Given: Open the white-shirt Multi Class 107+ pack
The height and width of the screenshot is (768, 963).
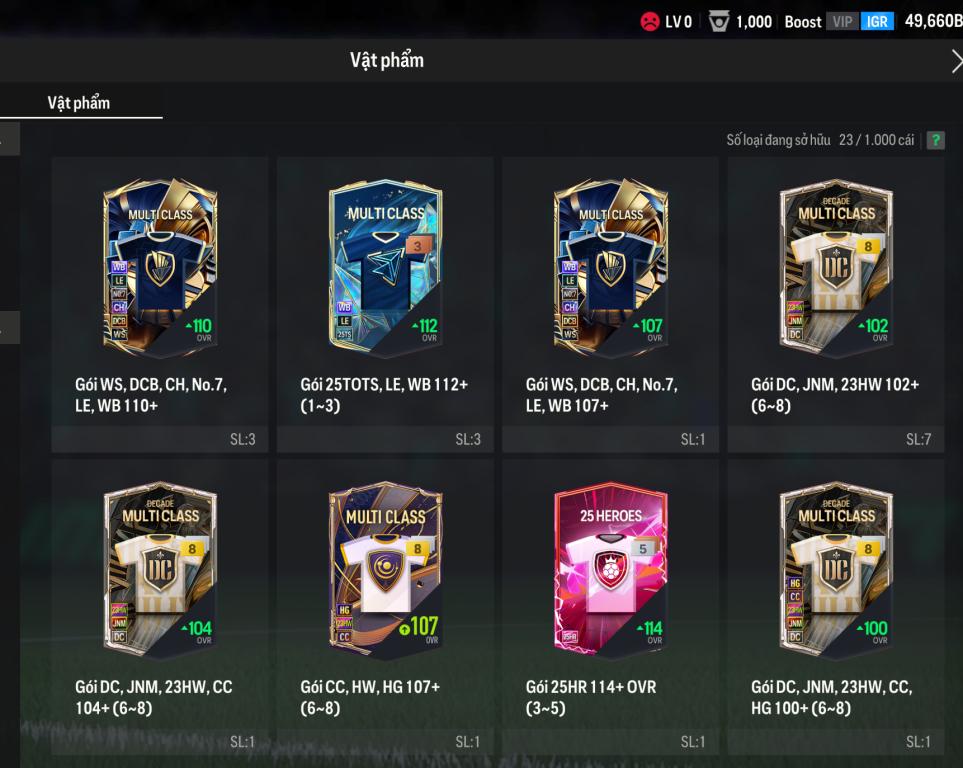Looking at the screenshot, I should pyautogui.click(x=385, y=607).
